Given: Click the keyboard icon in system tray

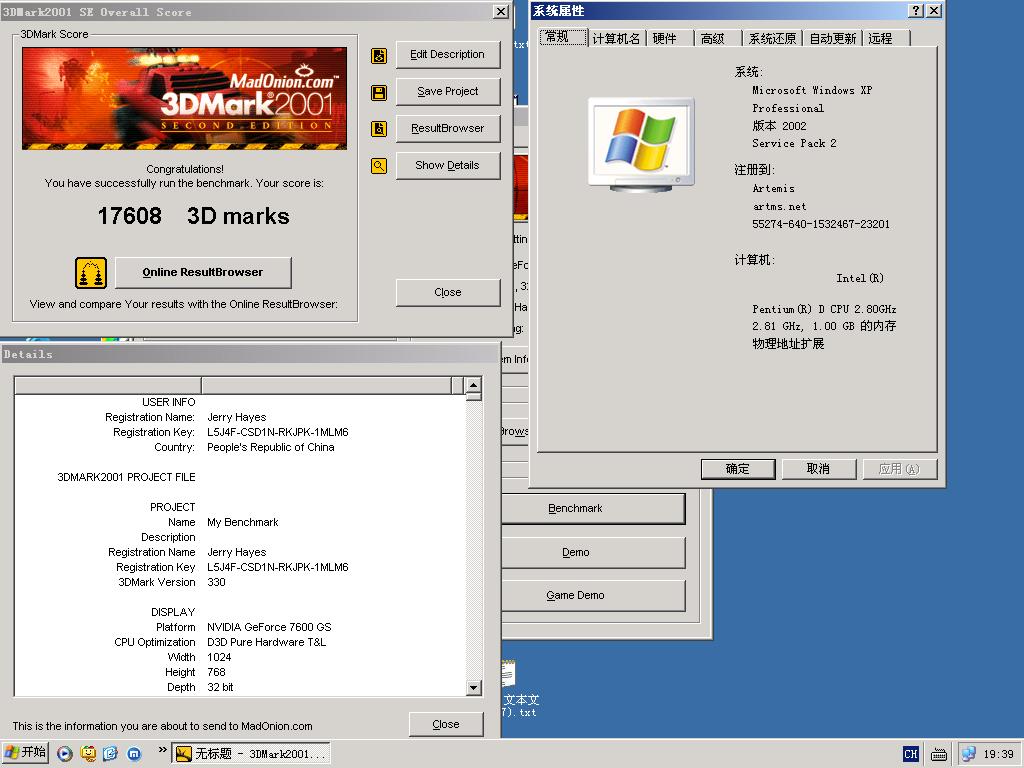Looking at the screenshot, I should (938, 754).
